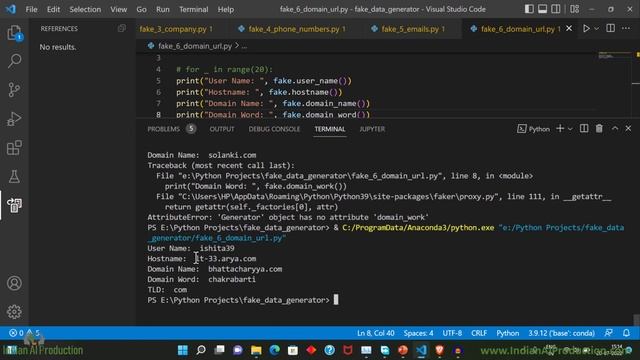This screenshot has height=360, width=640.
Task: Open editor More Actions ellipsis
Action: click(x=626, y=28)
